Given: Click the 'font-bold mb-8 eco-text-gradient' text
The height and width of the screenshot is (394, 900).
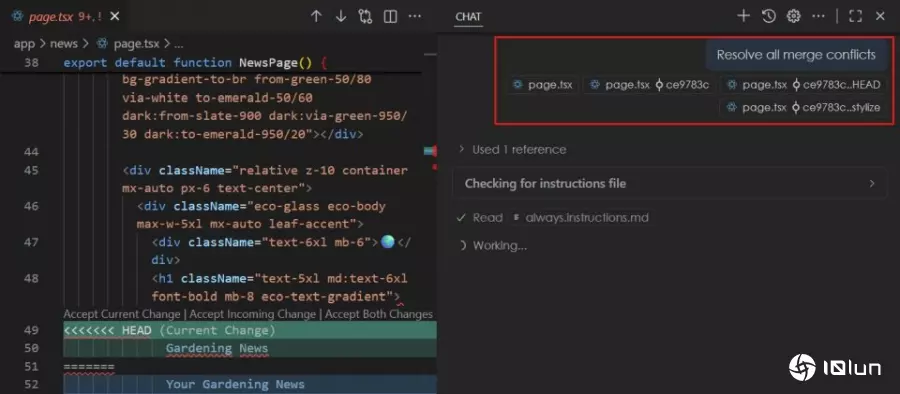Looking at the screenshot, I should 272,296.
